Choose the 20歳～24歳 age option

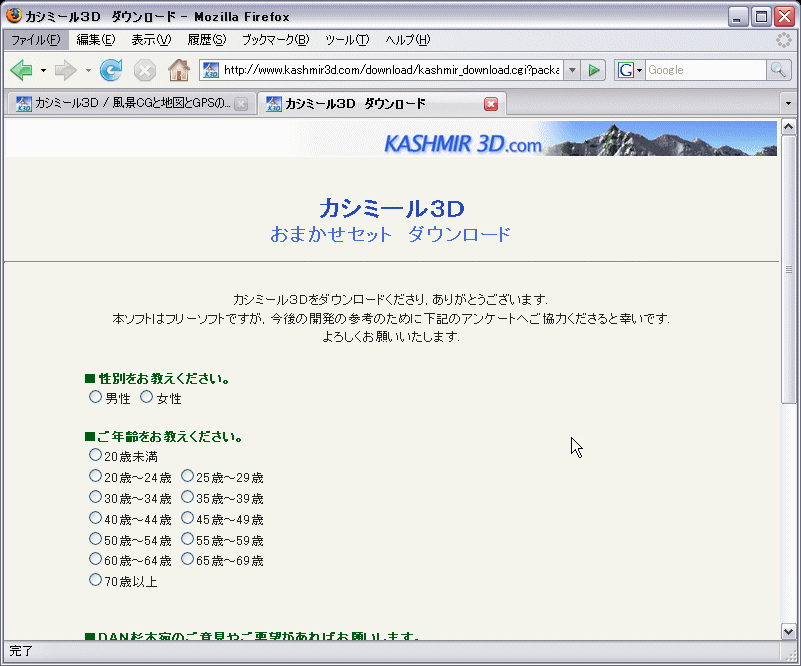click(x=95, y=476)
